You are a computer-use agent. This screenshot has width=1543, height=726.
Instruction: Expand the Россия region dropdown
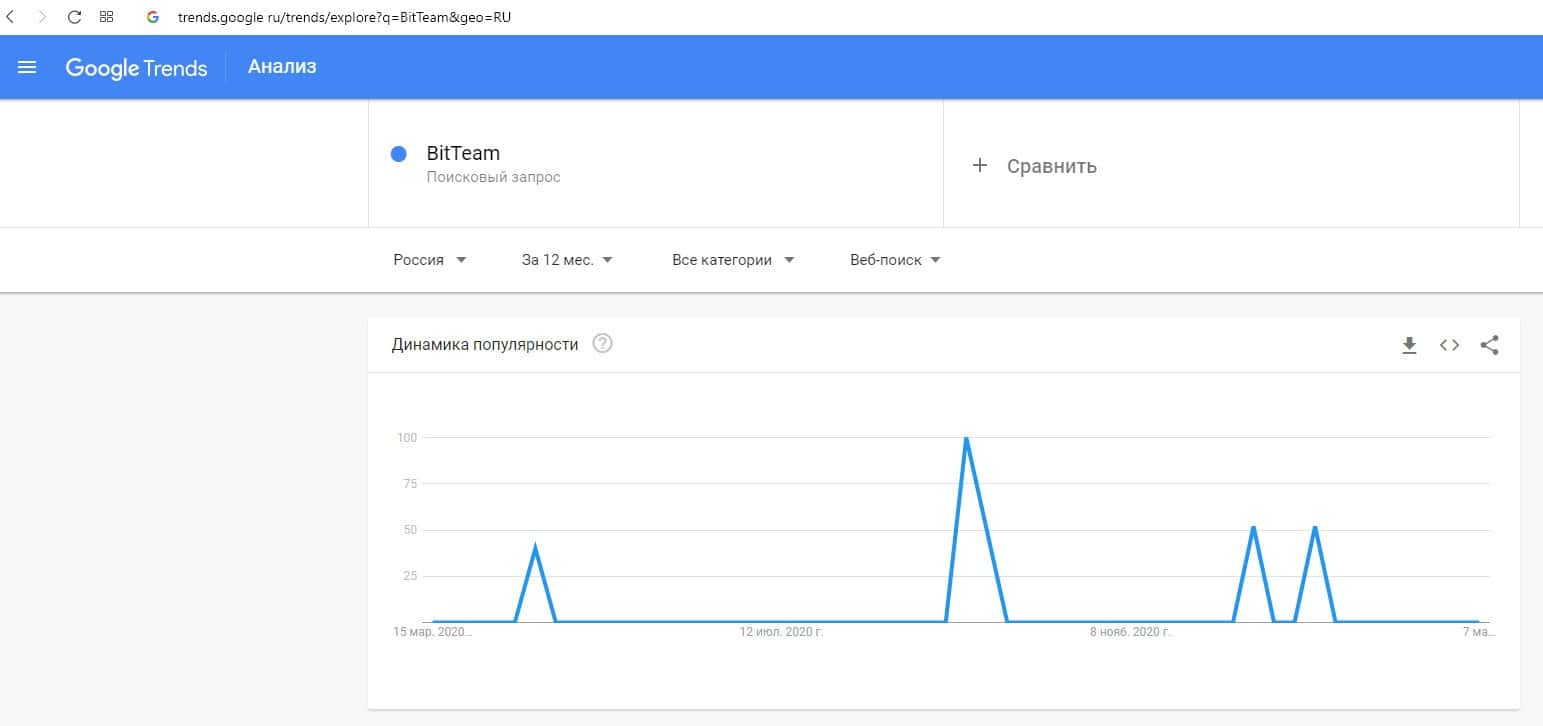pyautogui.click(x=430, y=260)
